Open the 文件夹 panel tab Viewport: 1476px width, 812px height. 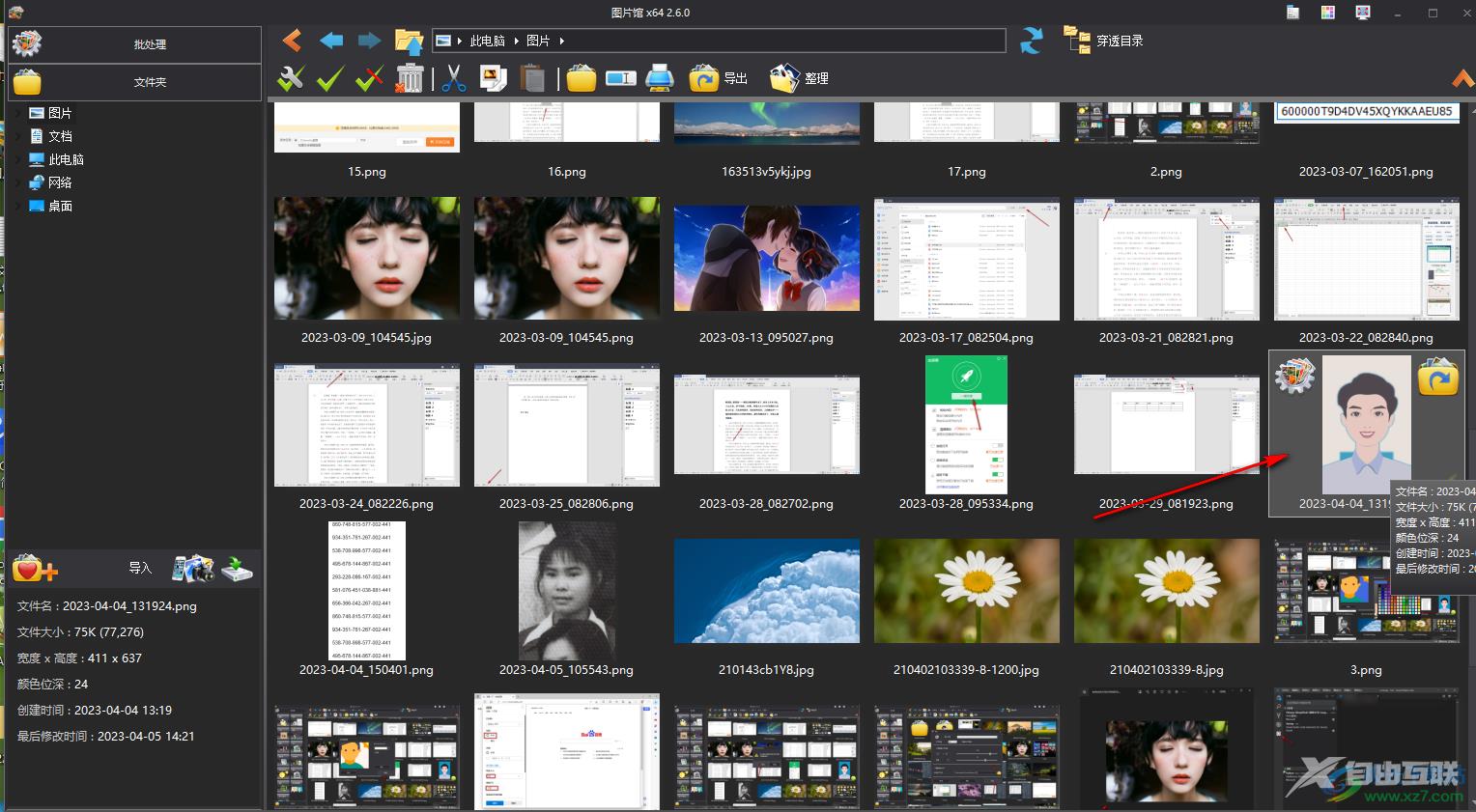[135, 82]
